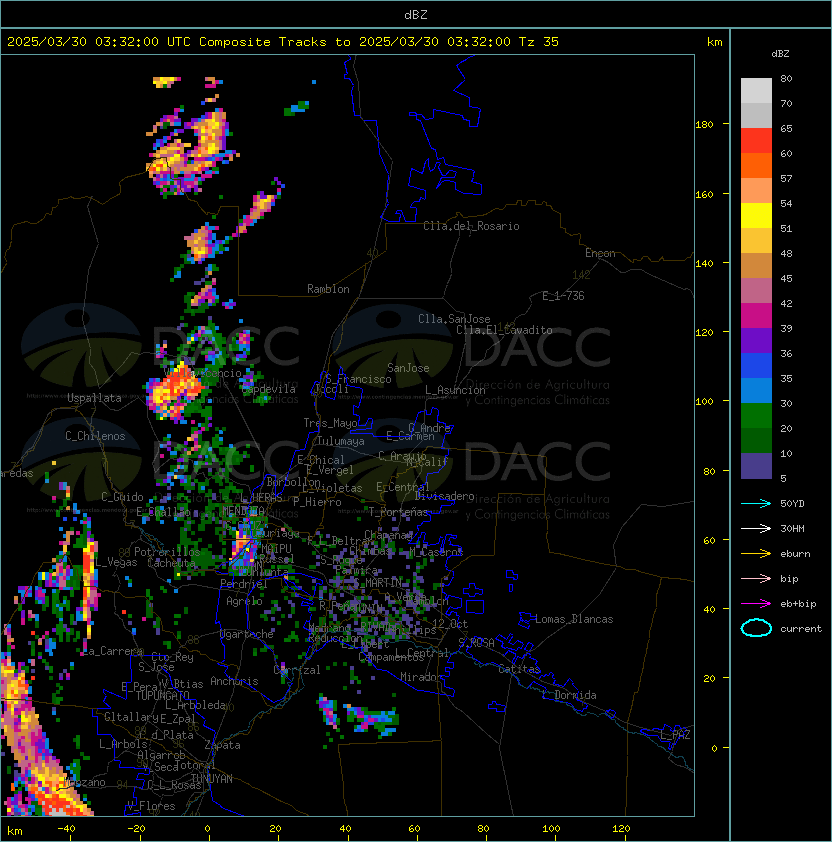Click the '50YD' legend label
This screenshot has width=832, height=842.
coord(792,504)
